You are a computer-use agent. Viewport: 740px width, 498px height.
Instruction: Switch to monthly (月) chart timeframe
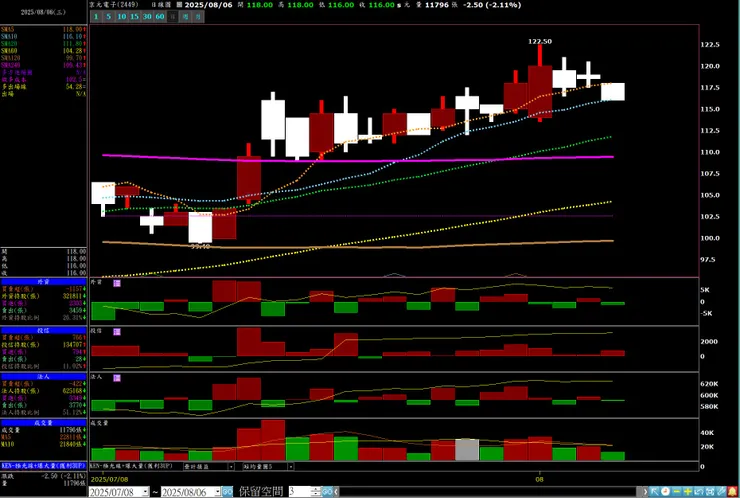[x=198, y=17]
